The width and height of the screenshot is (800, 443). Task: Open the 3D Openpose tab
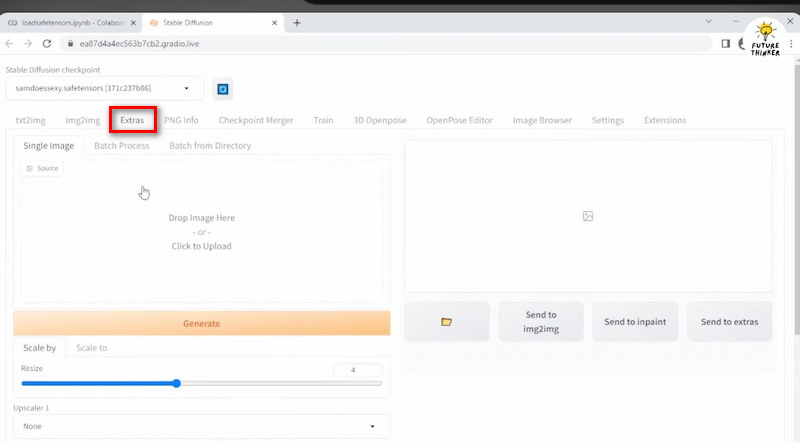coord(380,120)
